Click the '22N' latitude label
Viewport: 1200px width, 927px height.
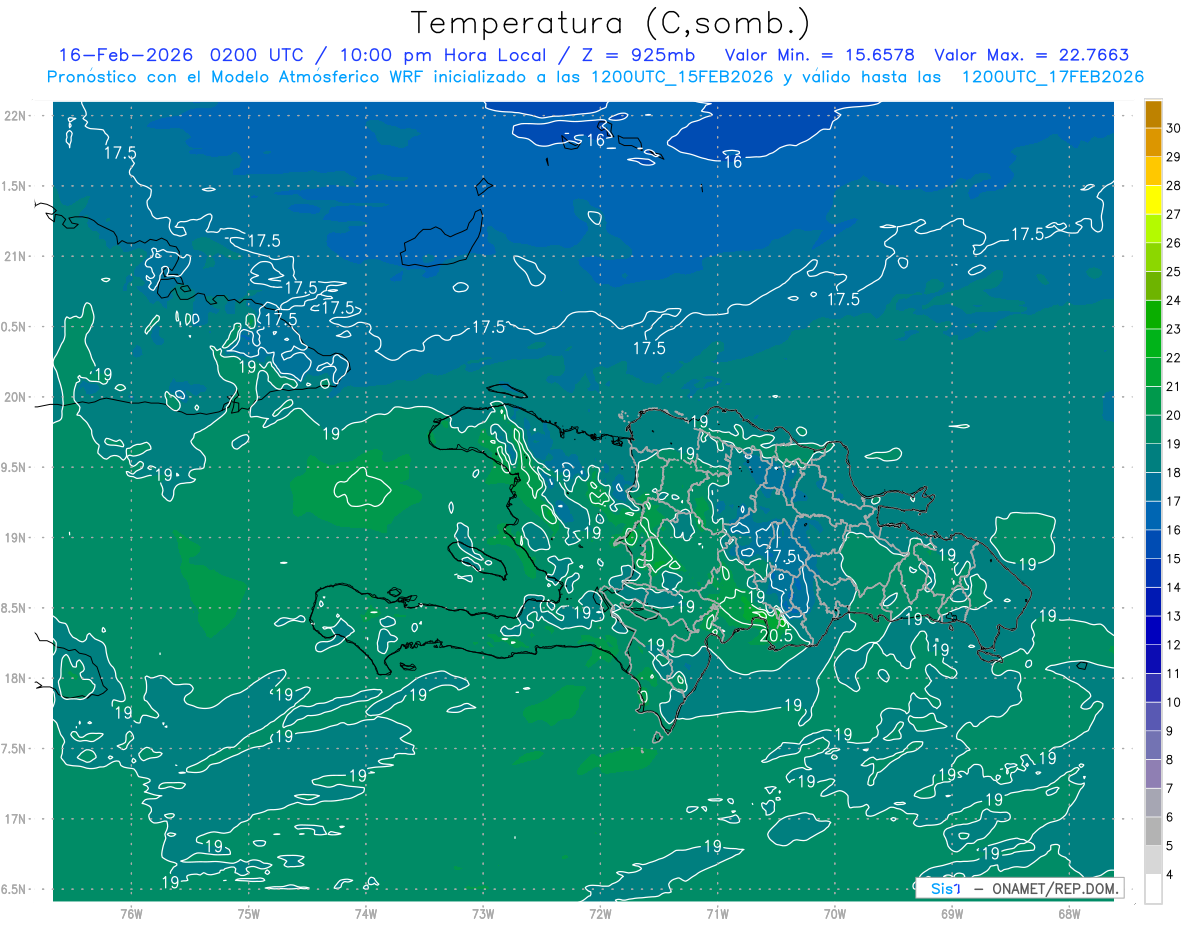pyautogui.click(x=17, y=116)
